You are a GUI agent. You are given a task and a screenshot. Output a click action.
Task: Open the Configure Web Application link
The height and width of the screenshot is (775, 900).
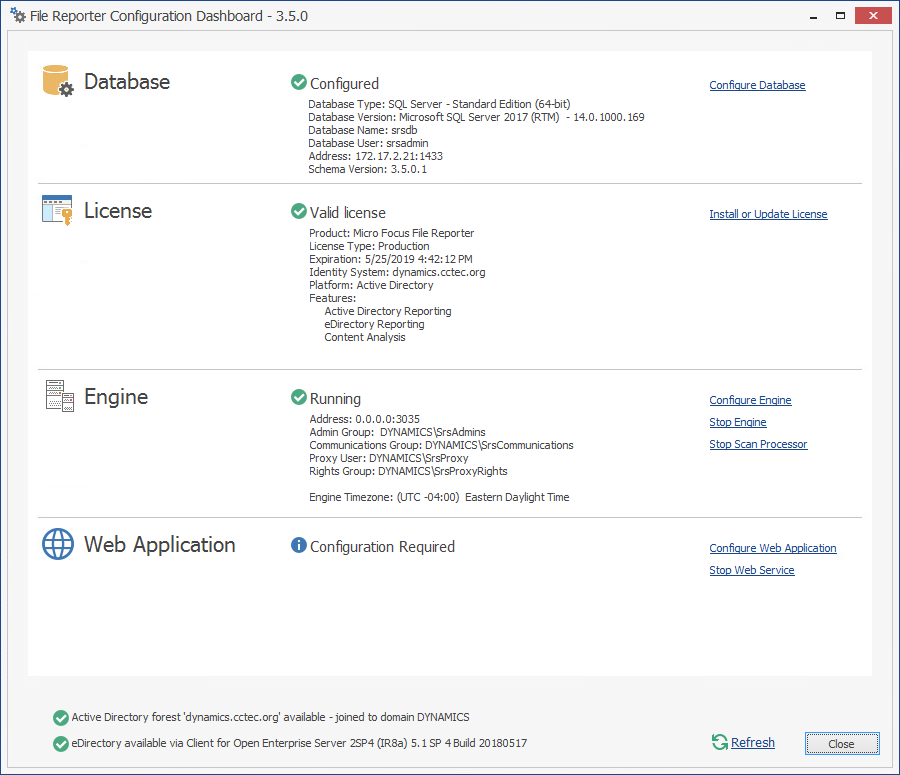773,548
